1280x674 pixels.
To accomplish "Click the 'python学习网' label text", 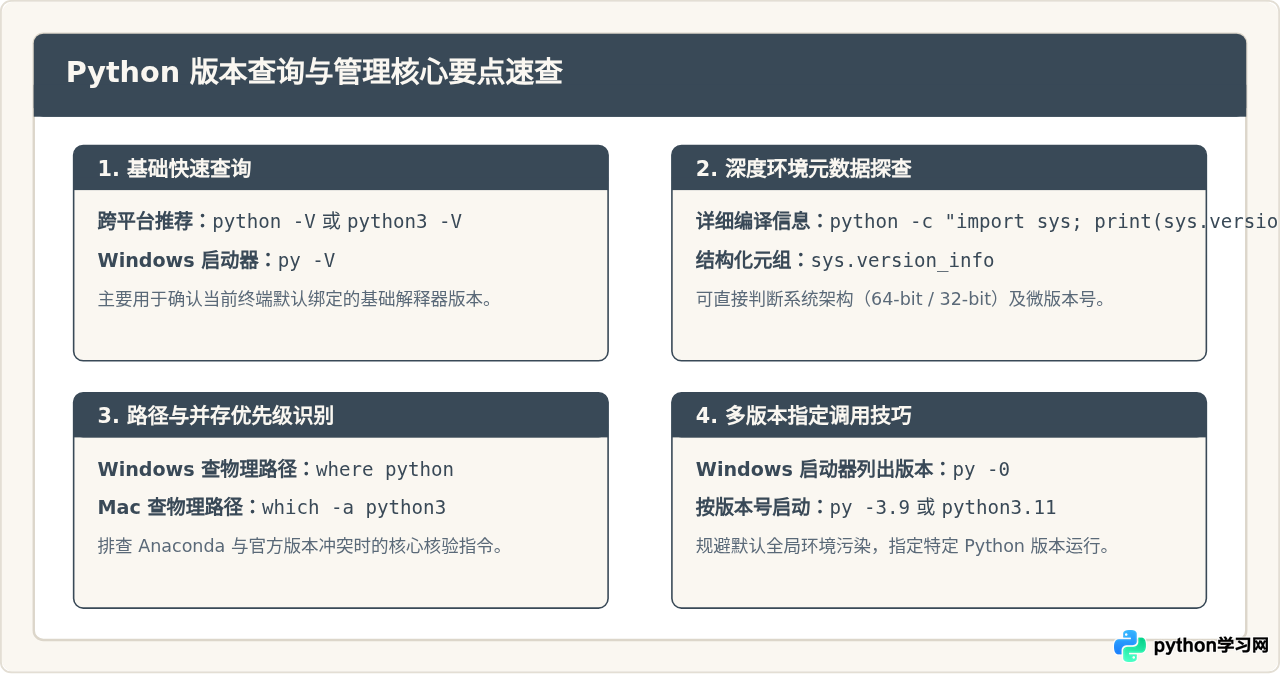I will pos(1211,646).
